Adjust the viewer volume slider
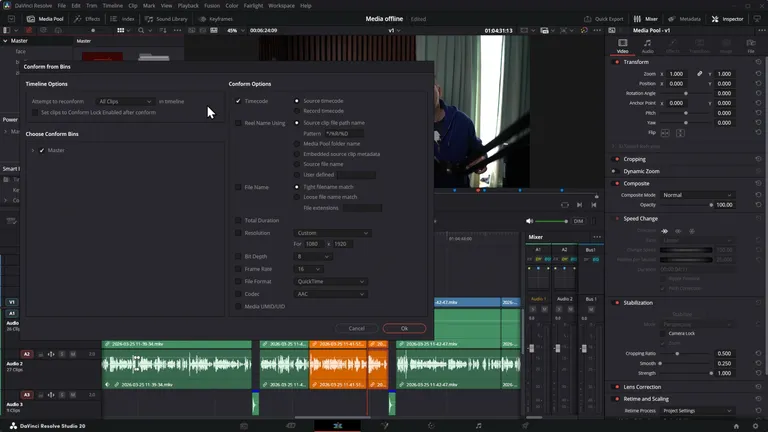 [552, 221]
